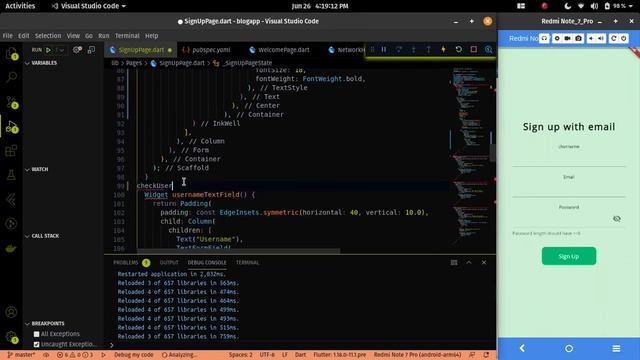Viewport: 640px width, 360px height.
Task: Tap the Sign Up button on device
Action: (569, 256)
